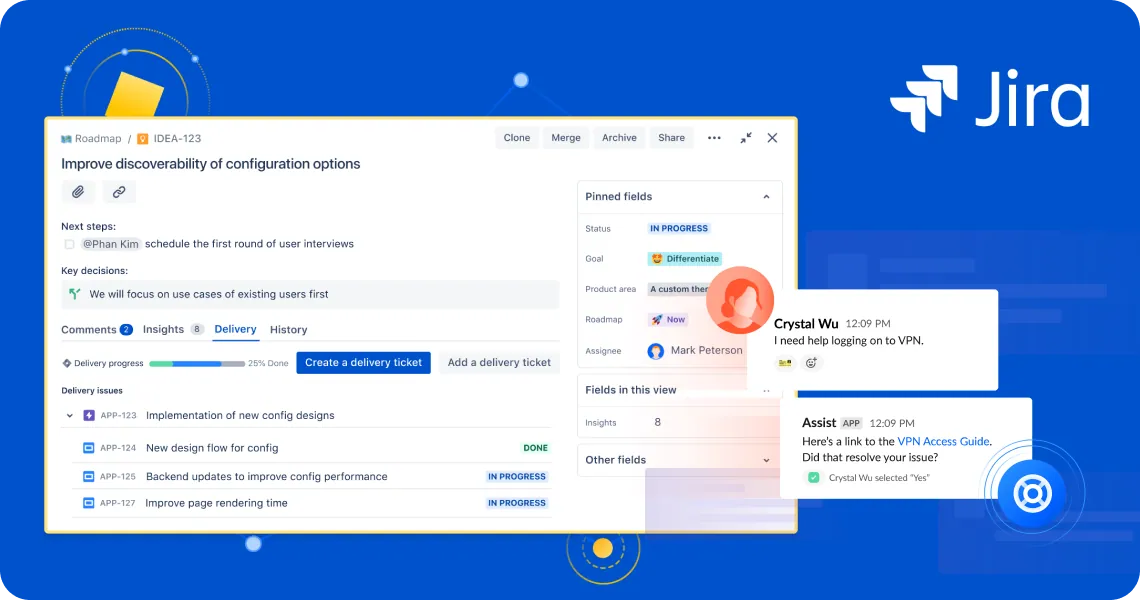Switch to the Insights tab
Image resolution: width=1140 pixels, height=600 pixels.
(173, 329)
